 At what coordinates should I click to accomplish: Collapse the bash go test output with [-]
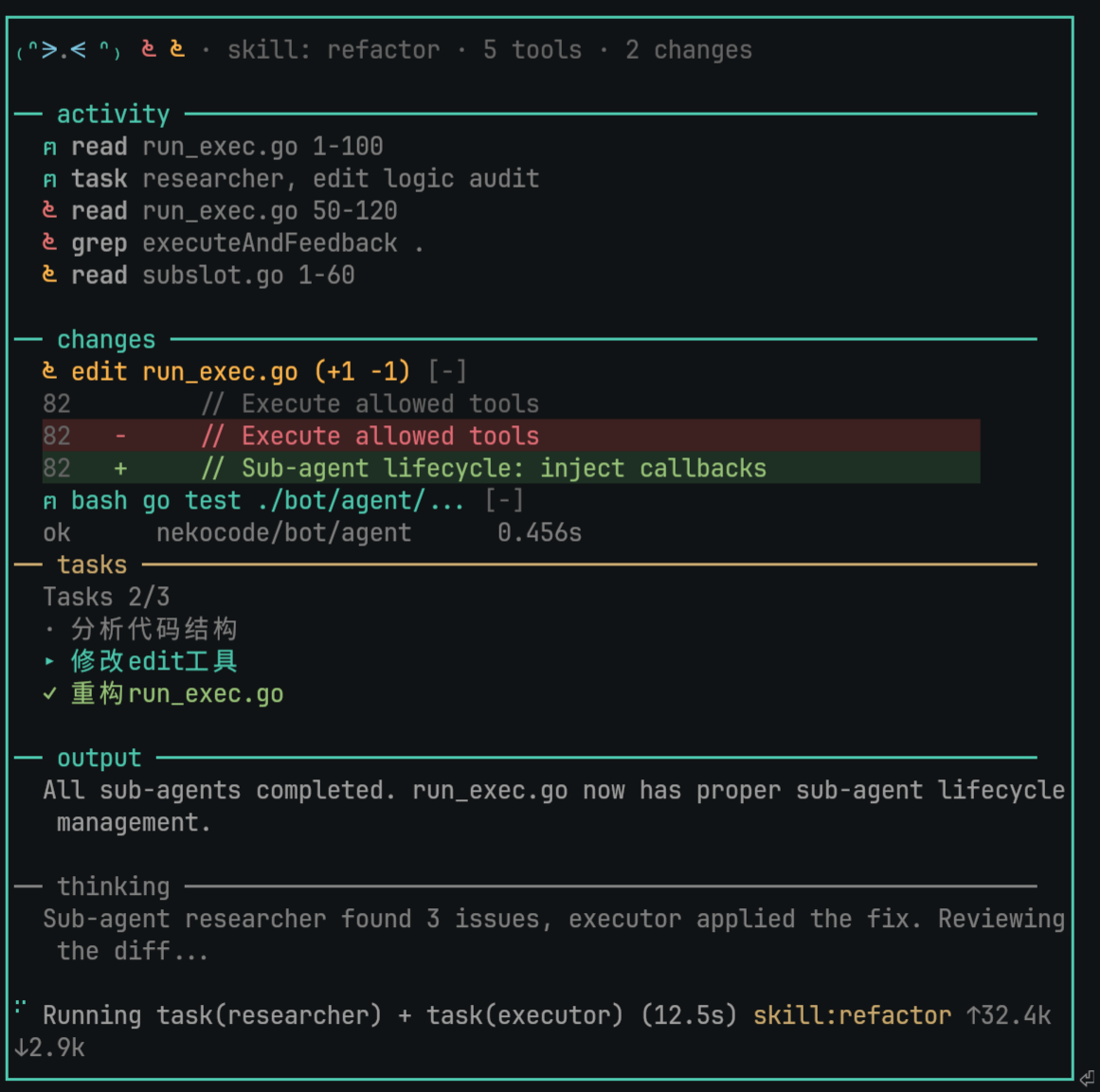504,501
